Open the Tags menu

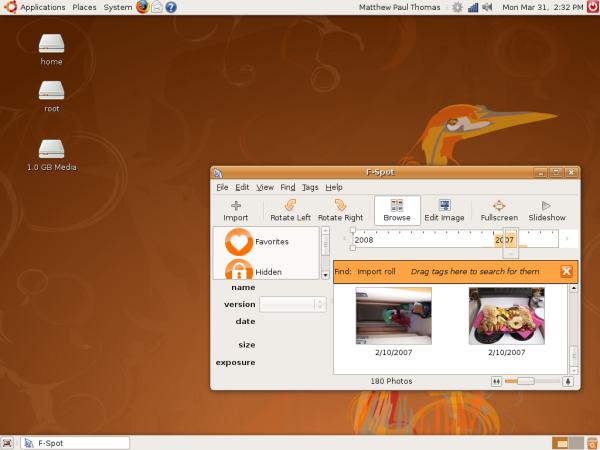[x=310, y=187]
